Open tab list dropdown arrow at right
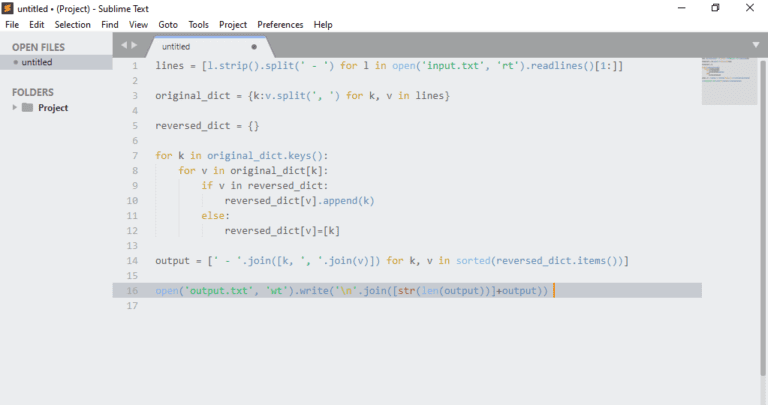 [x=756, y=45]
